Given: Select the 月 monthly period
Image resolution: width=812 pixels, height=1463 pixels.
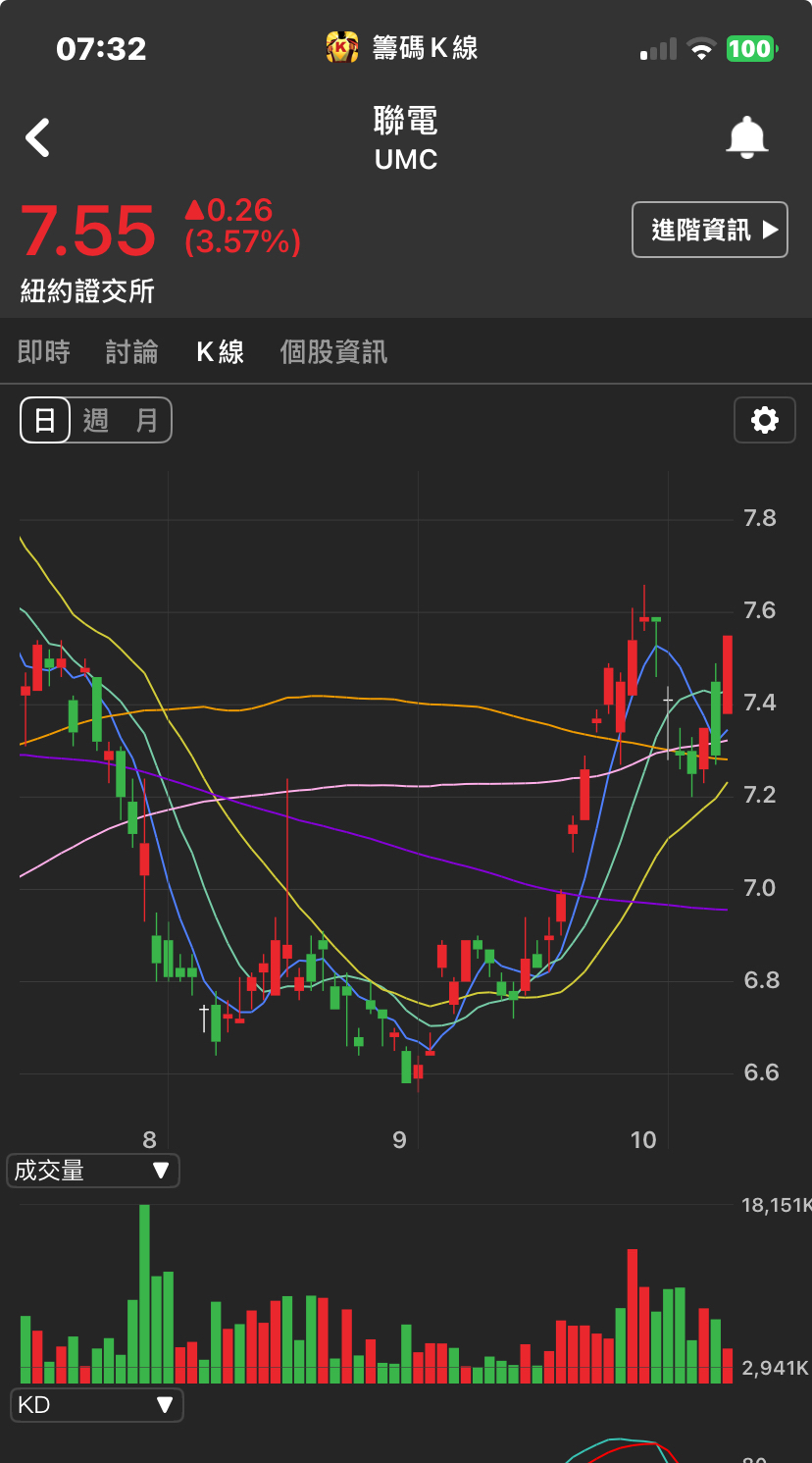Looking at the screenshot, I should tap(146, 420).
